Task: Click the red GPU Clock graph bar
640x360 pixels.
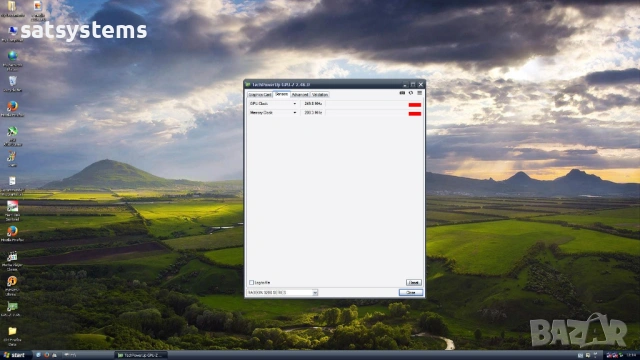Action: pyautogui.click(x=415, y=105)
